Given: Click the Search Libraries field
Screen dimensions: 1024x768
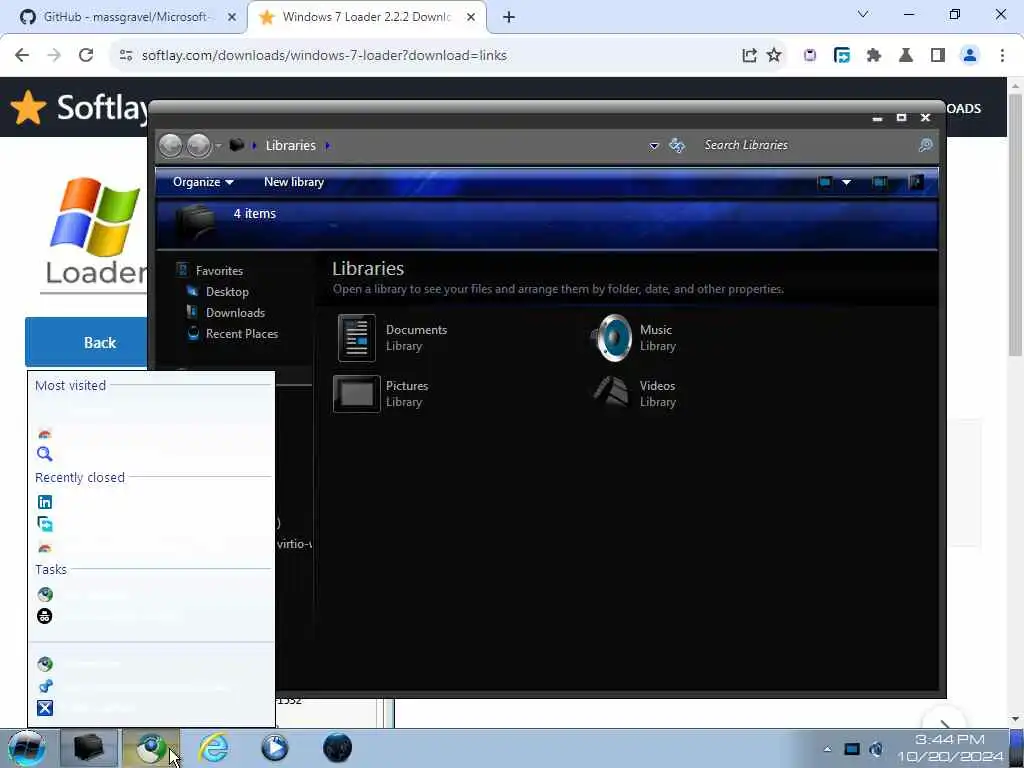Looking at the screenshot, I should [x=807, y=145].
